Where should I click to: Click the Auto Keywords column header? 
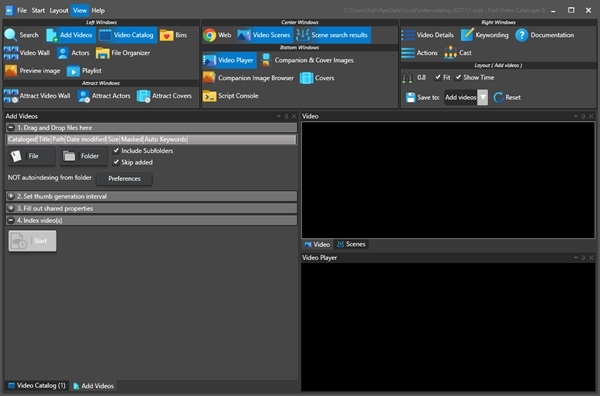click(165, 139)
